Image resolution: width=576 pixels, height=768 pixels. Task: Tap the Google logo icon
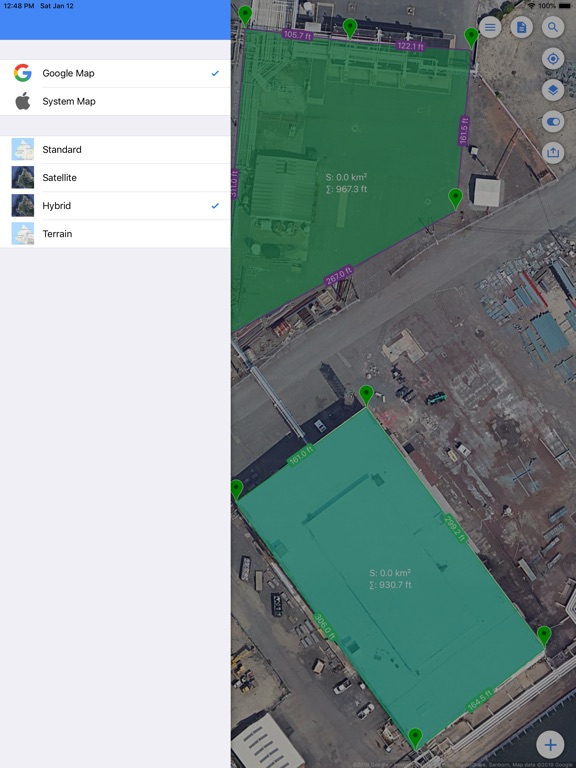(23, 73)
